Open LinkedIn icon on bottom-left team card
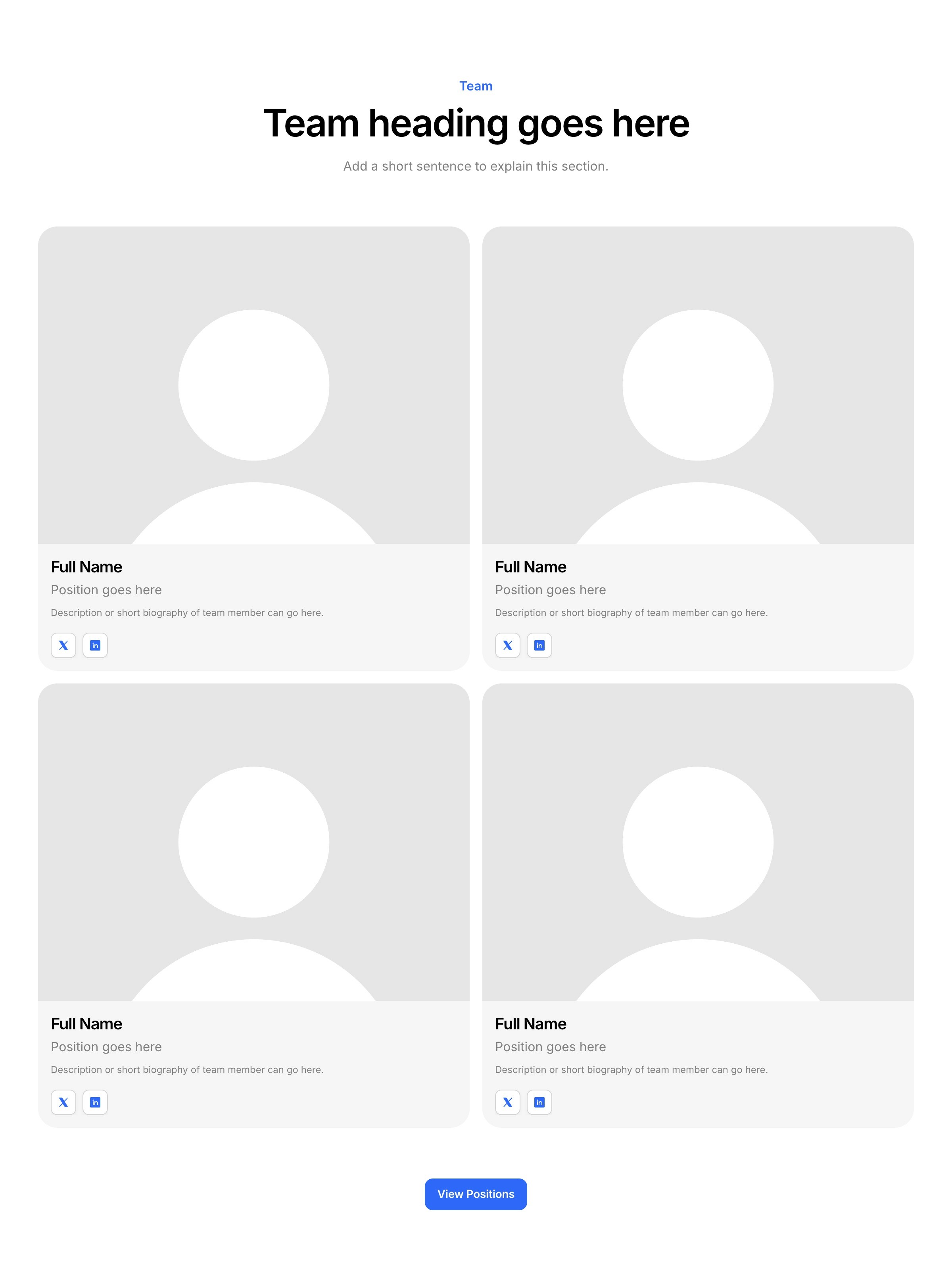952x1286 pixels. pos(95,1102)
